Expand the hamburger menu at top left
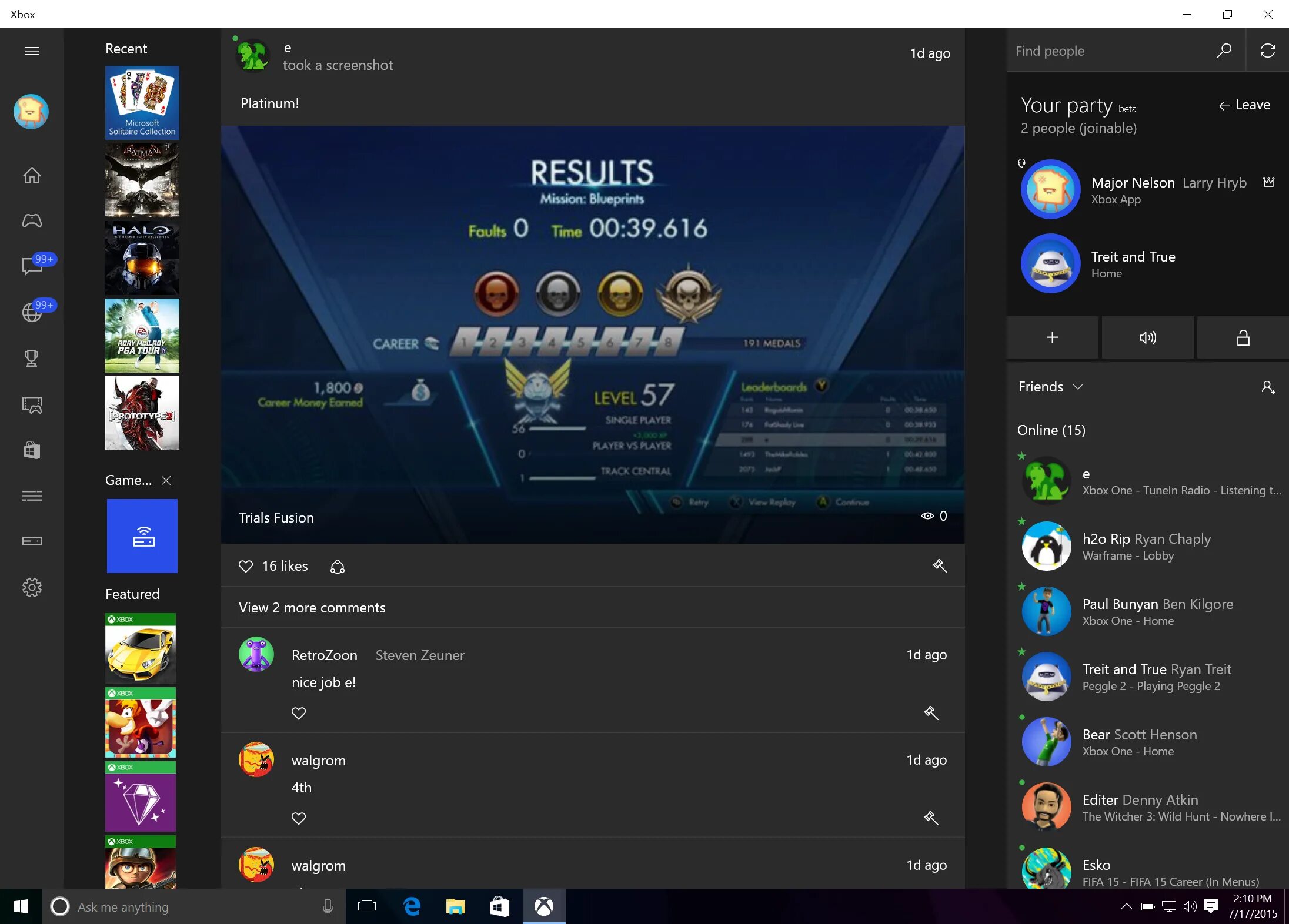Screen dimensions: 1289x924 [x=32, y=51]
